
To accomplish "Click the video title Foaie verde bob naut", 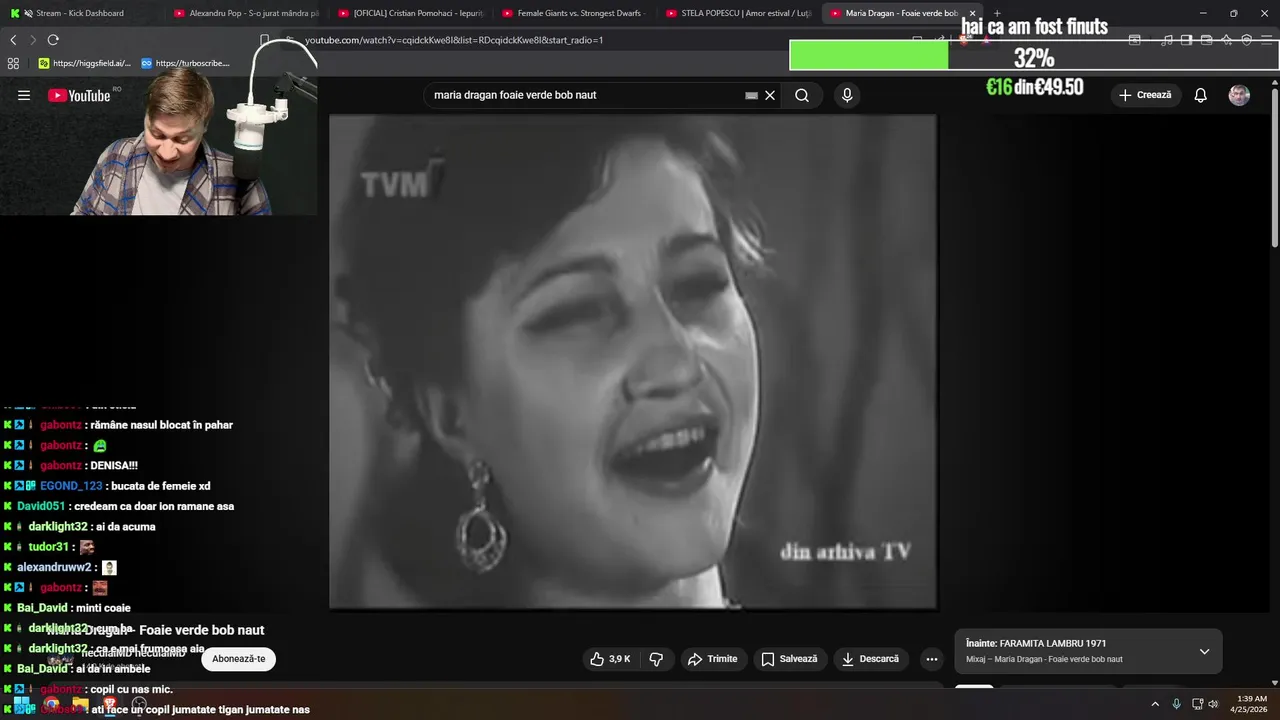I will pos(156,630).
